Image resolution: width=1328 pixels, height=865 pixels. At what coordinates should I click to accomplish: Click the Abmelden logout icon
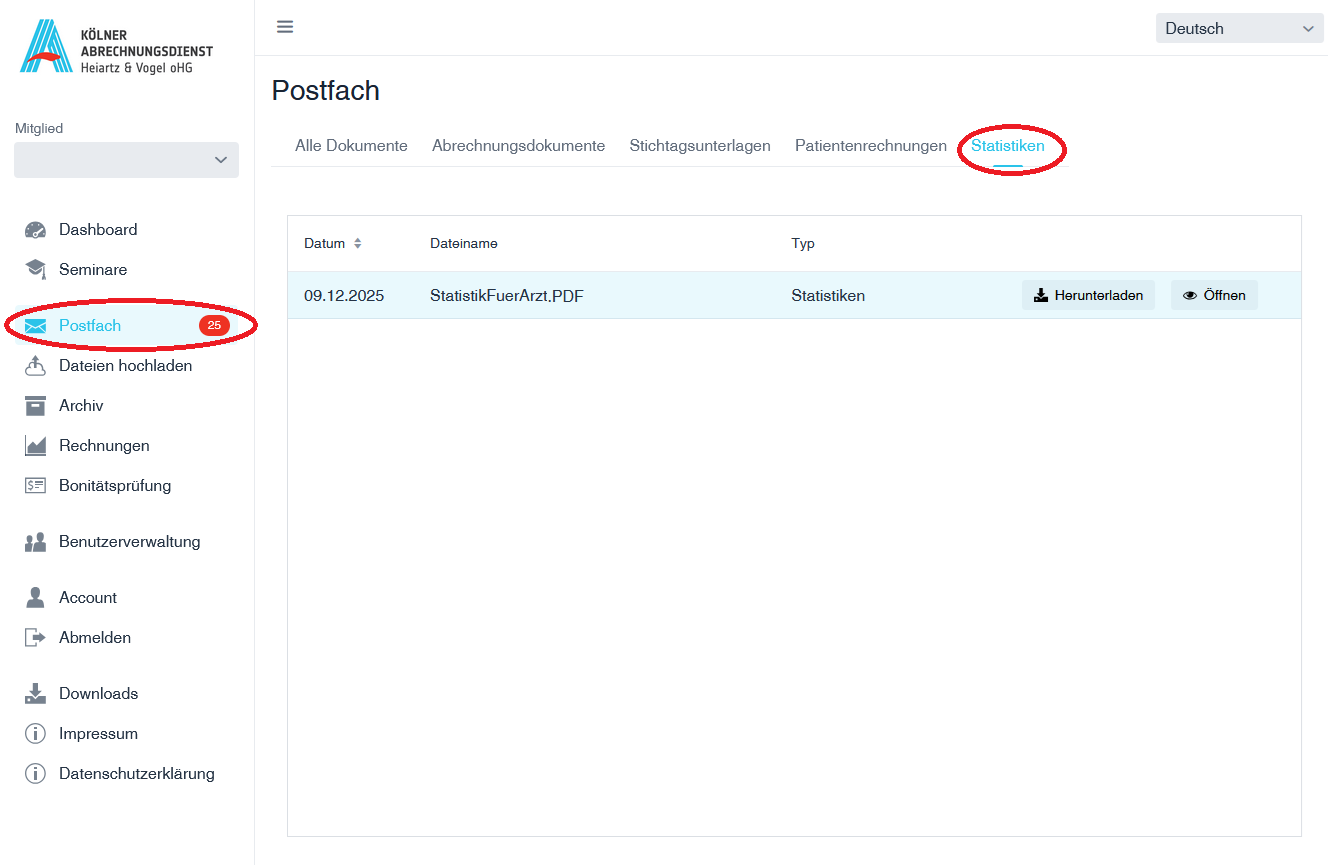pyautogui.click(x=35, y=638)
